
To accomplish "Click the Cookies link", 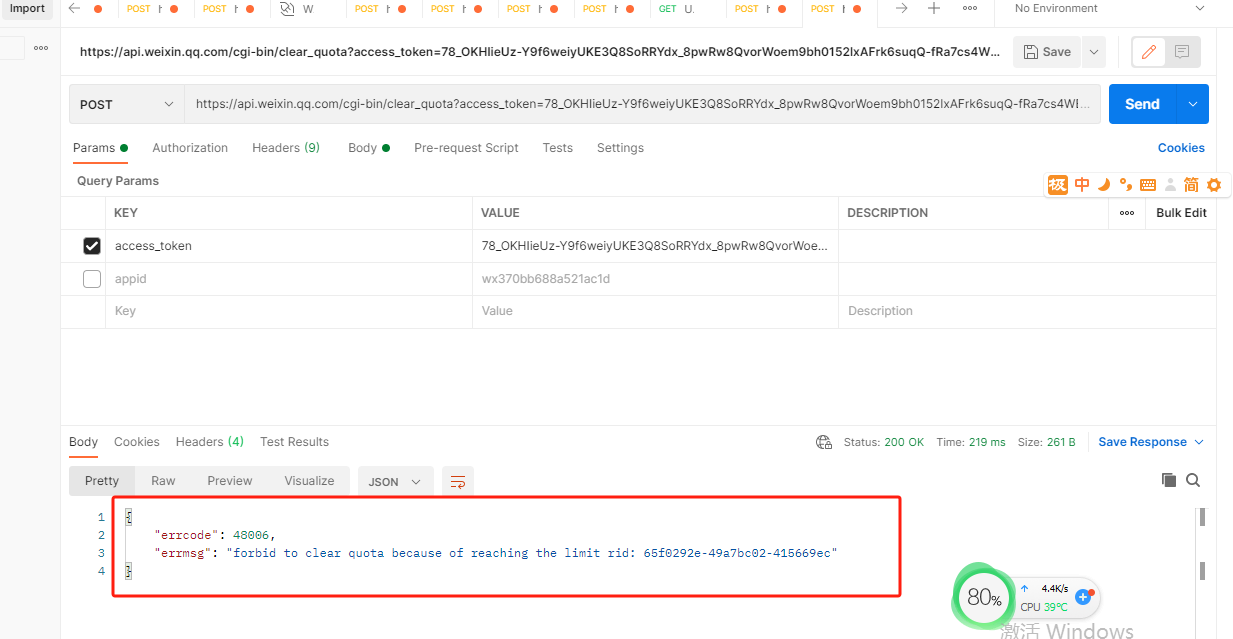I will click(x=1181, y=148).
